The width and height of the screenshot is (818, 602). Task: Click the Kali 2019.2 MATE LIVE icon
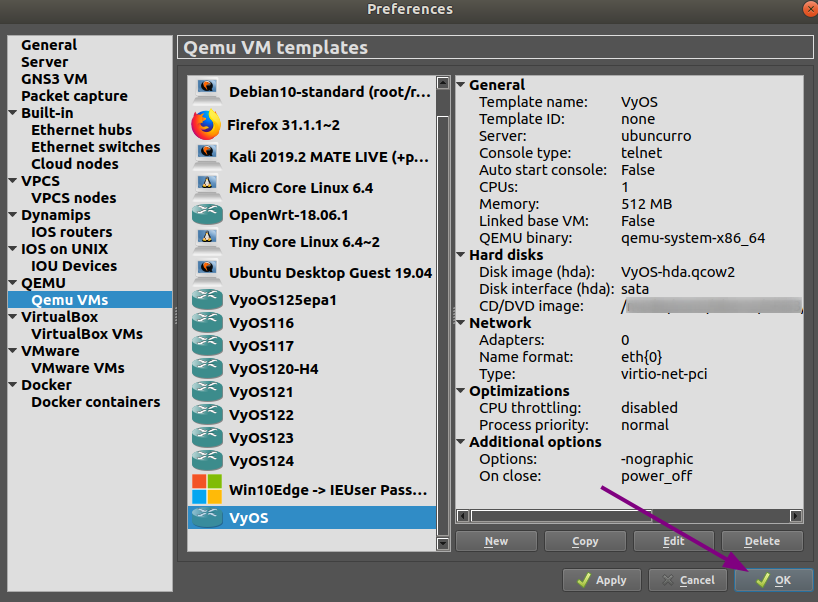pyautogui.click(x=207, y=157)
